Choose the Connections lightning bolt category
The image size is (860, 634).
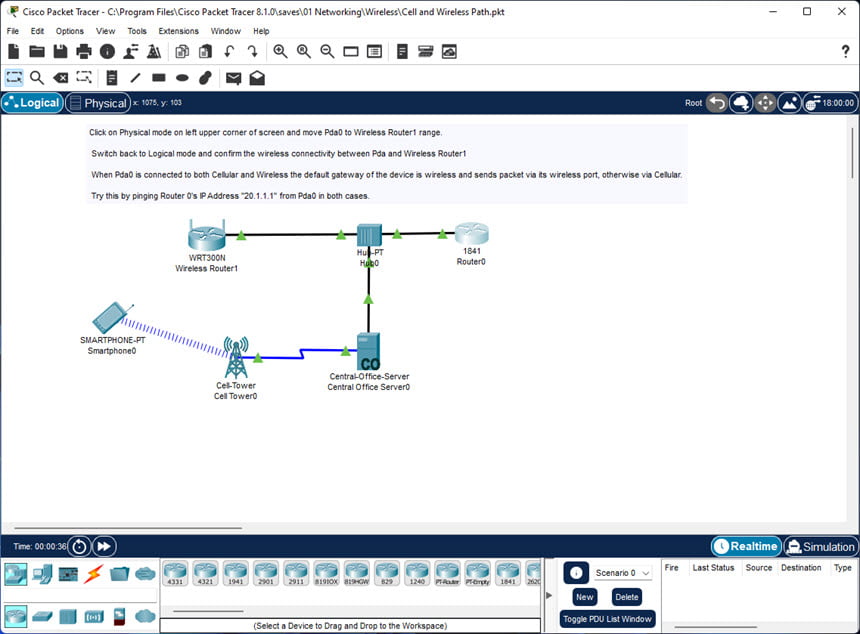[93, 574]
